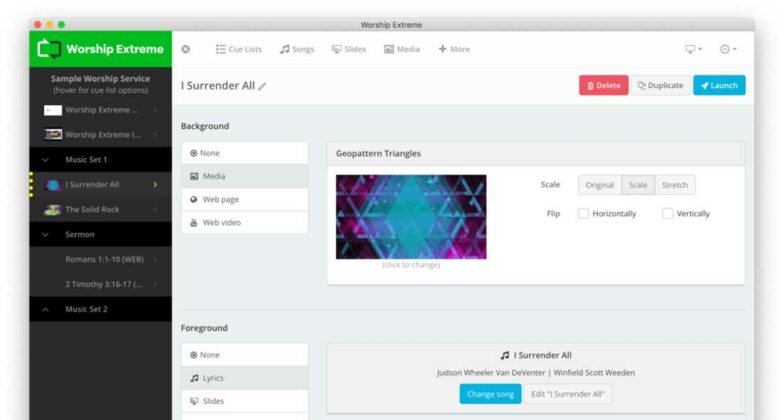Image resolution: width=783 pixels, height=420 pixels.
Task: Click the Web page globe icon
Action: pyautogui.click(x=194, y=199)
